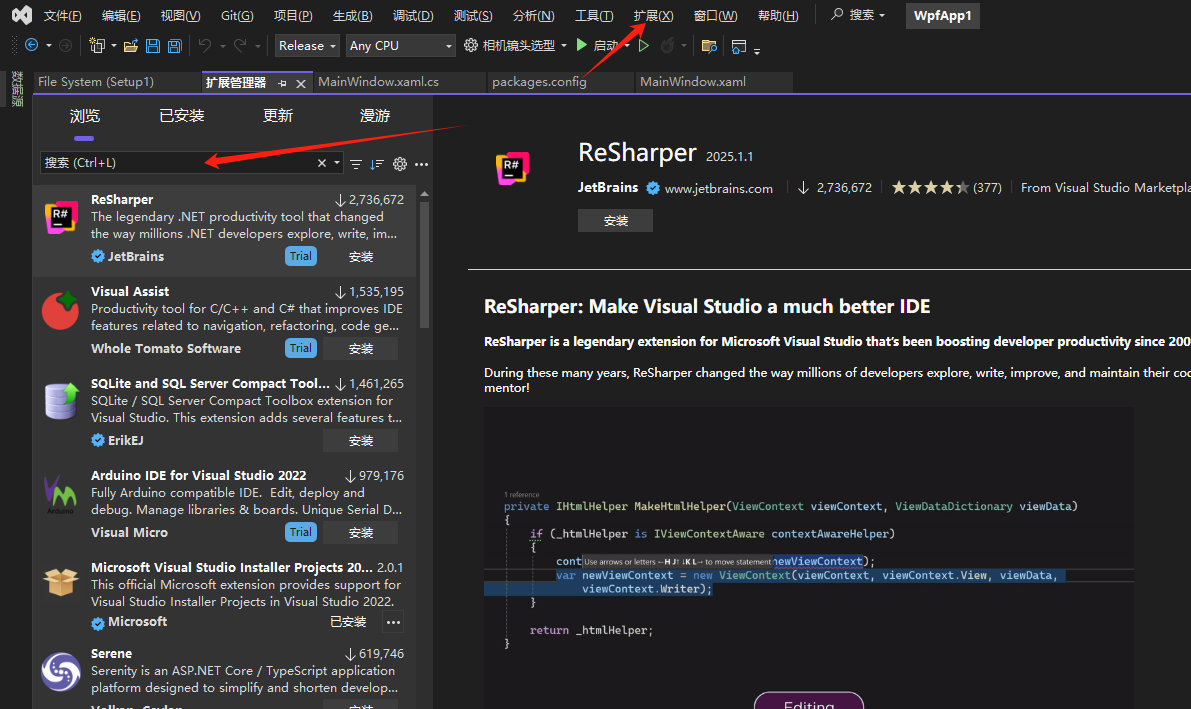1191x709 pixels.
Task: Open the 调试(D) menu
Action: point(413,15)
